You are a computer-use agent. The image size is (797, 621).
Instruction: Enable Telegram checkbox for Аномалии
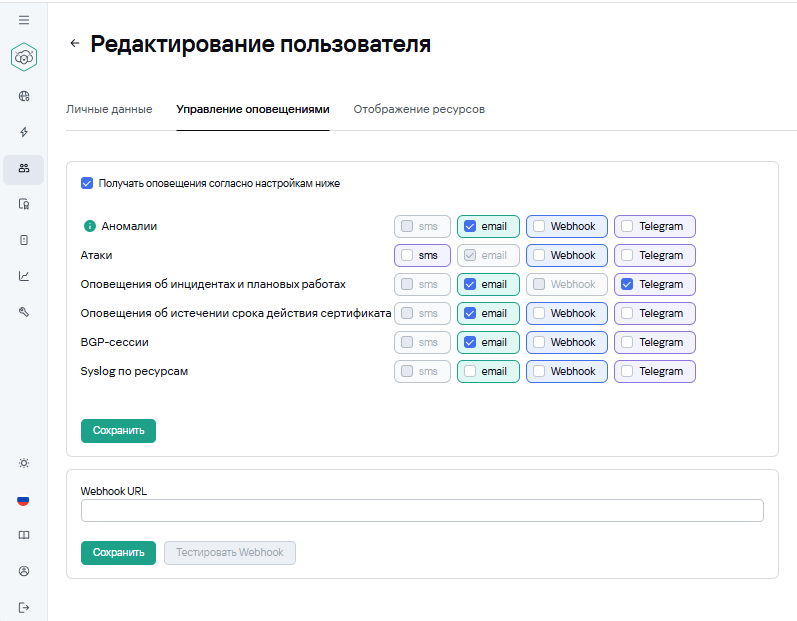[627, 227]
